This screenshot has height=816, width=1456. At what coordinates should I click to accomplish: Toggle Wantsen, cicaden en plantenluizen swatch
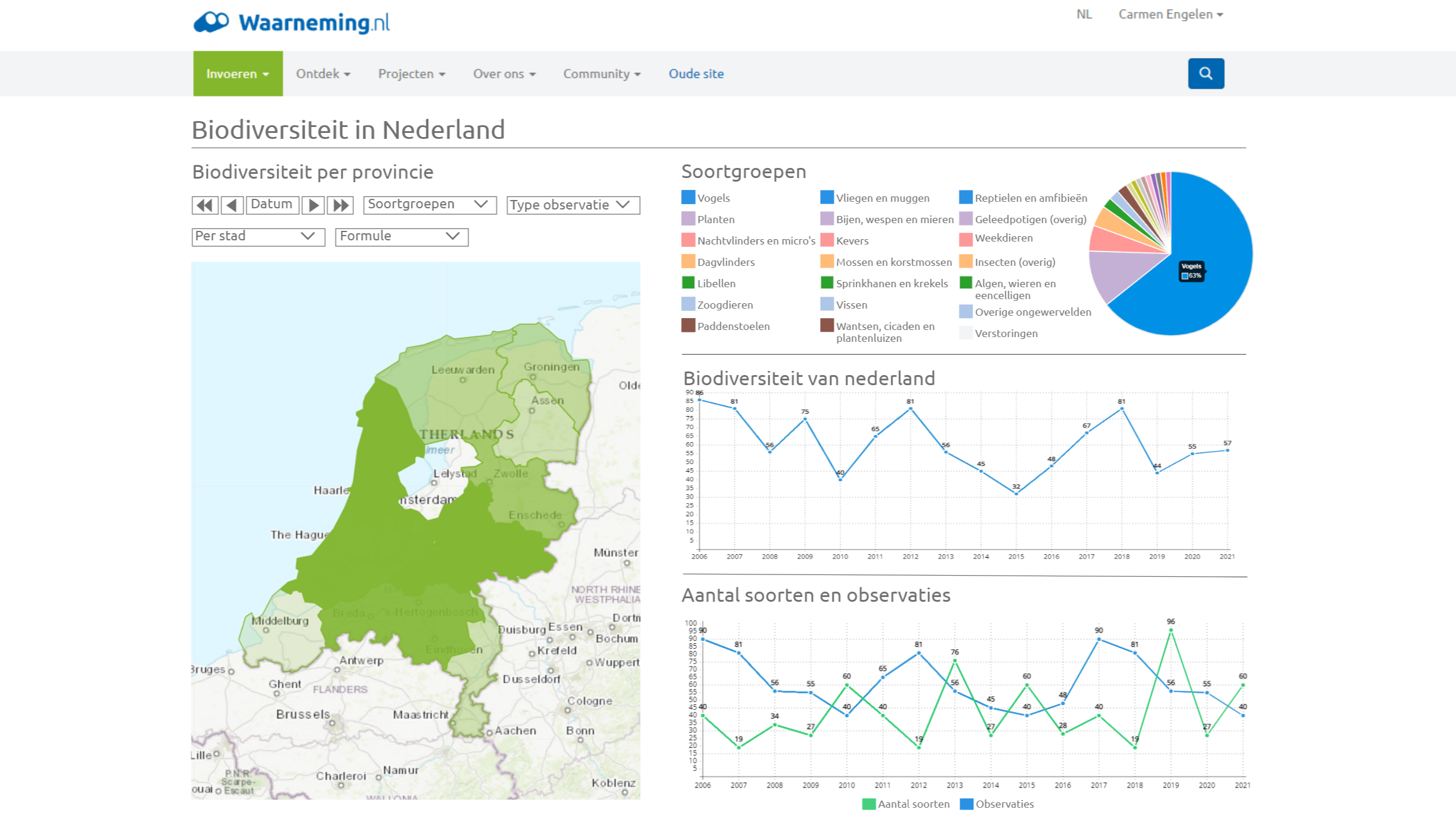click(x=827, y=325)
